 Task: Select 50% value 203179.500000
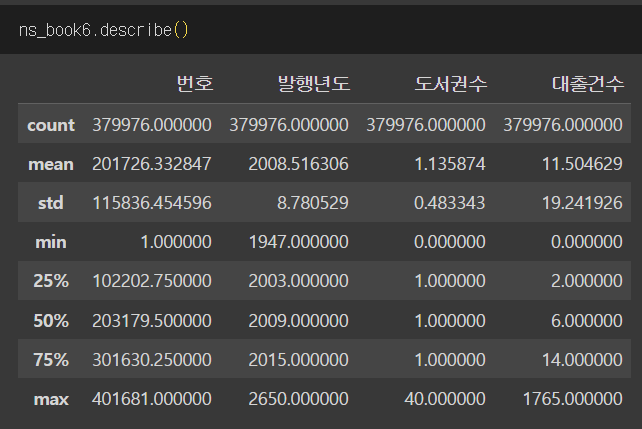pos(151,321)
